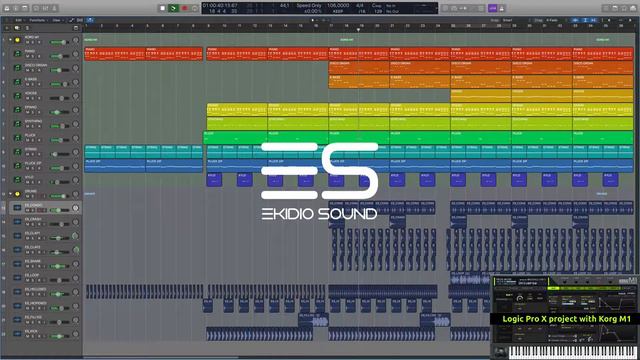Toggle the blue Catch Playhead button
The image size is (640, 360).
pos(90,20)
